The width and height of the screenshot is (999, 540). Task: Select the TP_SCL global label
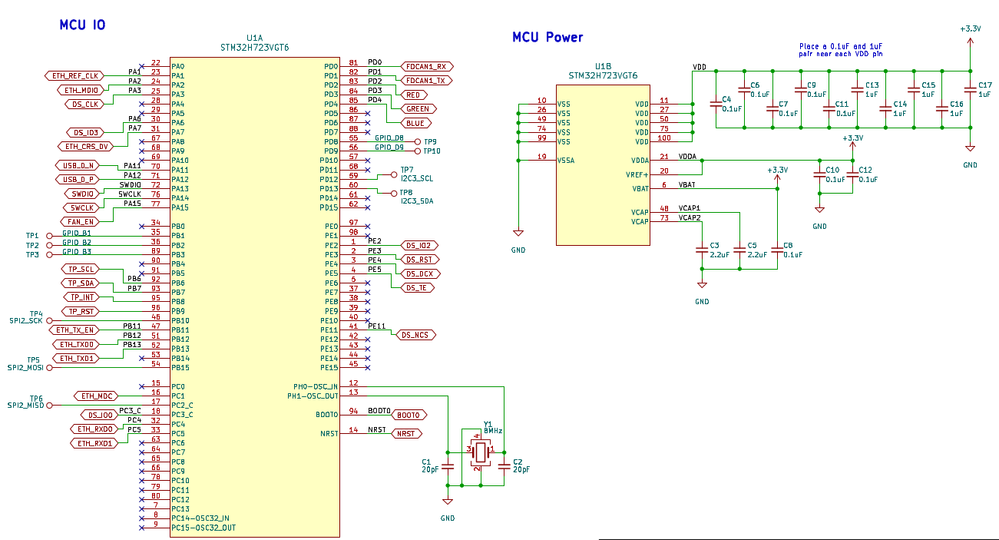click(81, 269)
